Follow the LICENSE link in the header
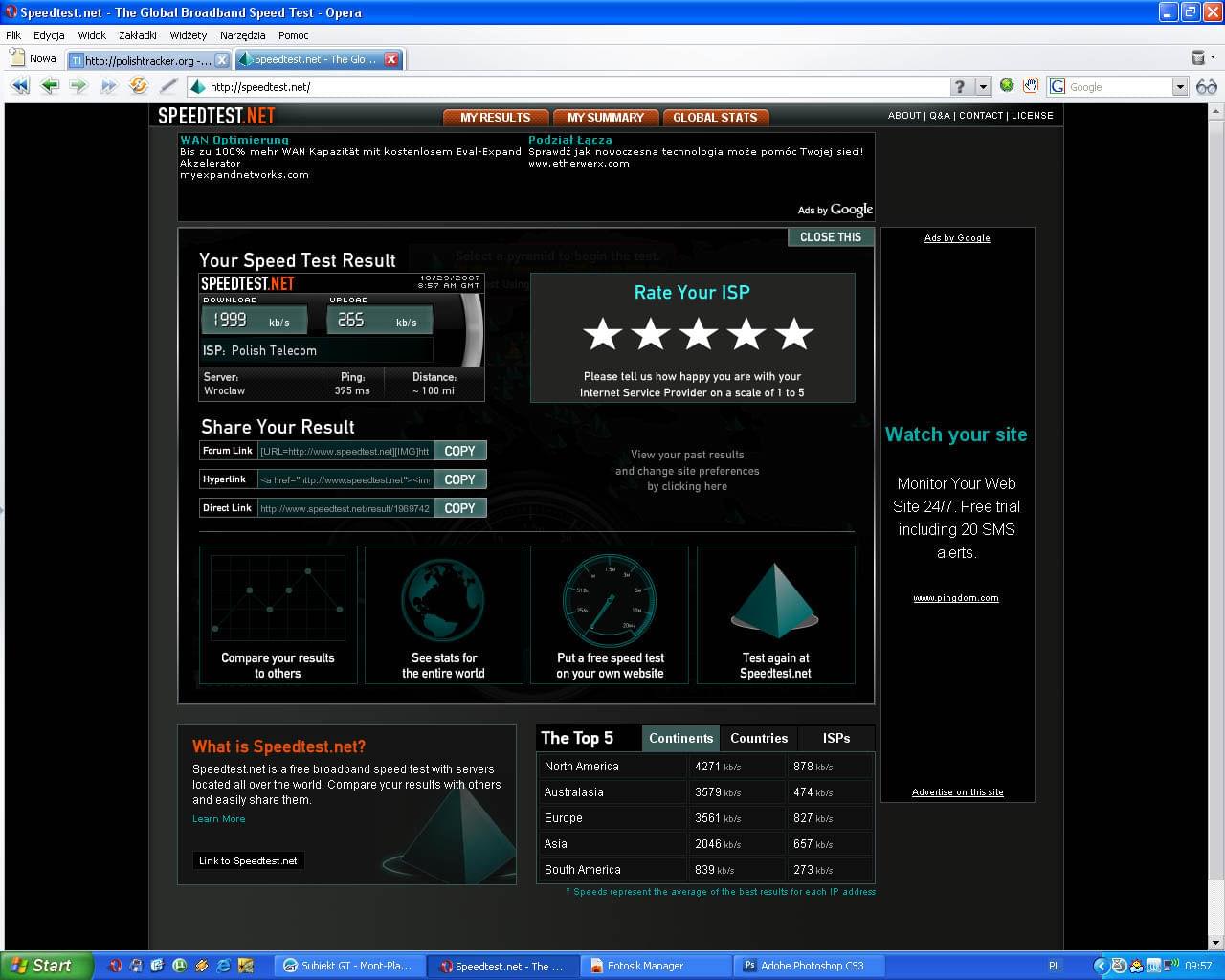 [1033, 115]
